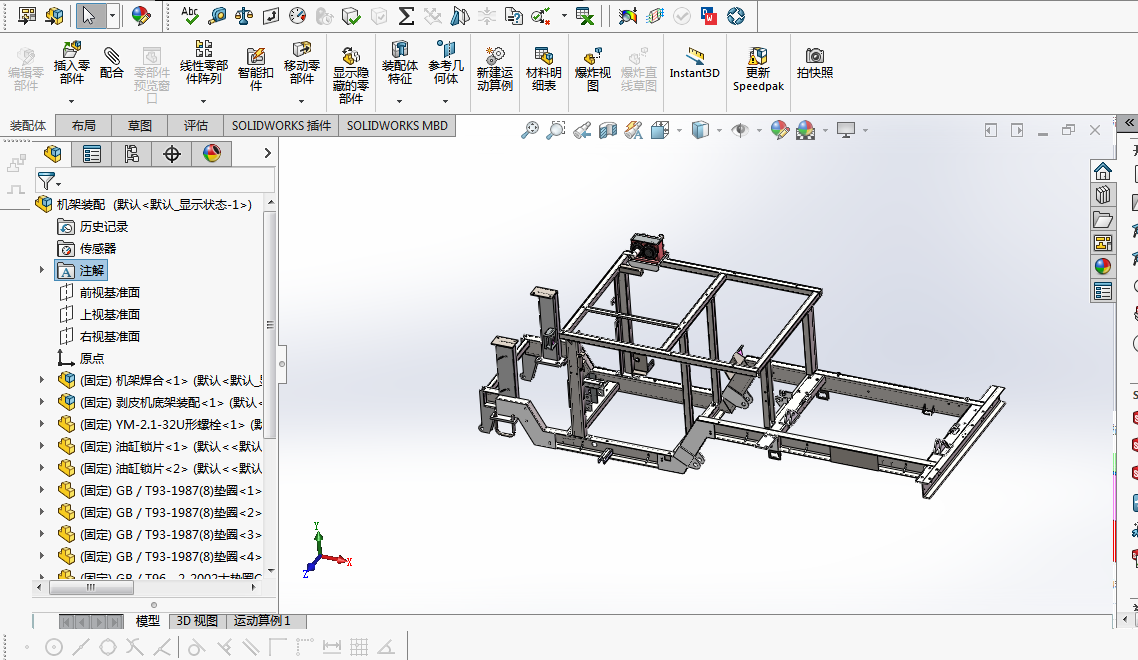Click the Sum (Σ) section properties icon
1138x660 pixels.
coord(406,15)
